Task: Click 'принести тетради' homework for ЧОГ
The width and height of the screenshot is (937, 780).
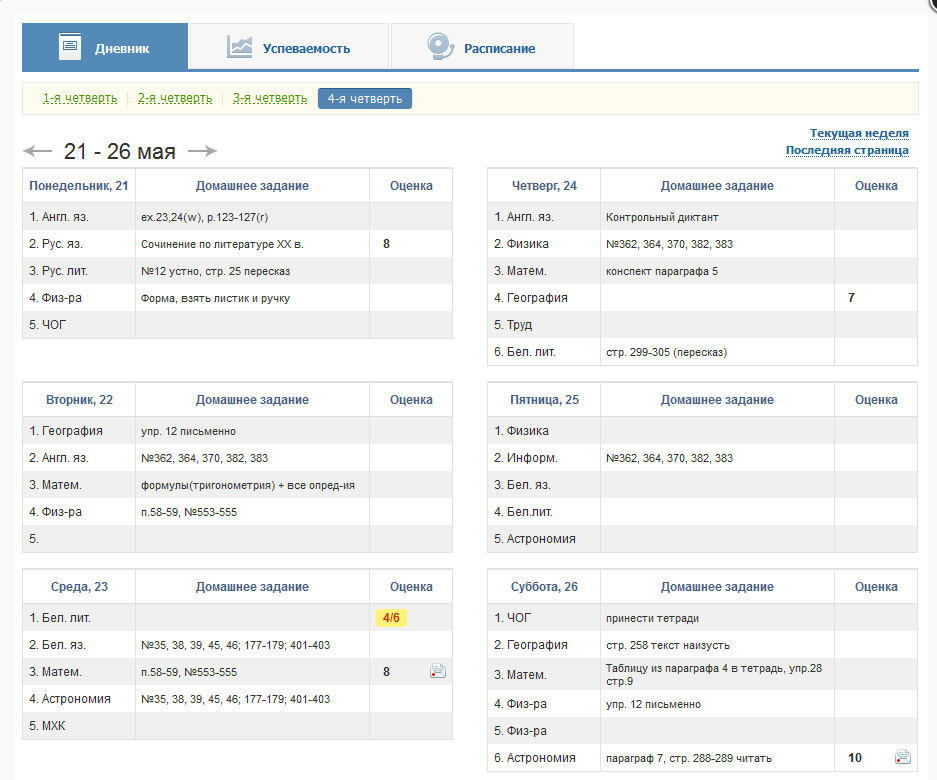Action: (652, 618)
